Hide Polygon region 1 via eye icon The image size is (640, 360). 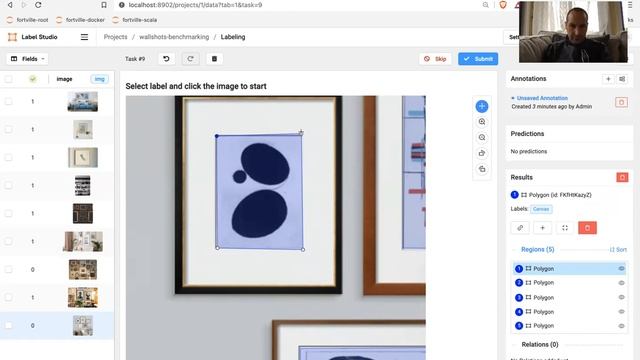tap(621, 269)
